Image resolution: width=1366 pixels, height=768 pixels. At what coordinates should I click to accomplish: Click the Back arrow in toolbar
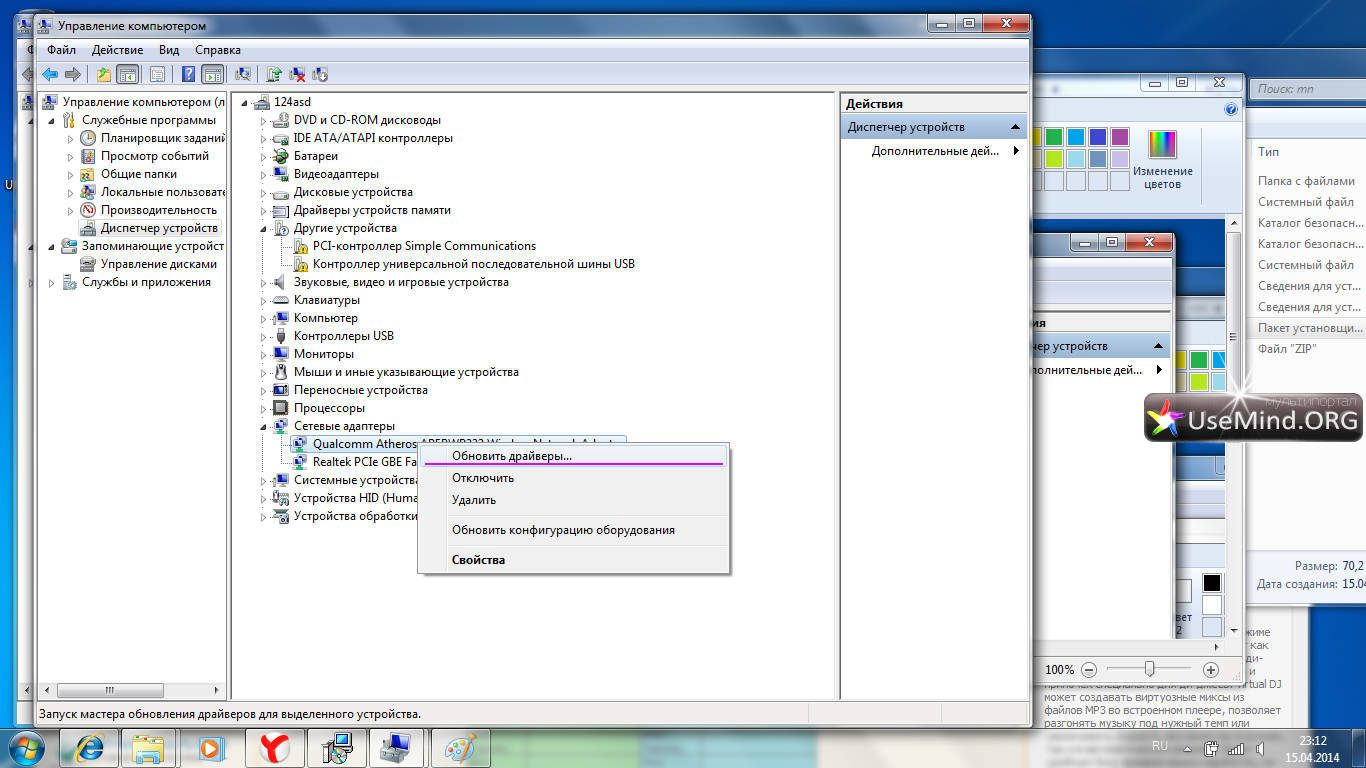point(50,74)
